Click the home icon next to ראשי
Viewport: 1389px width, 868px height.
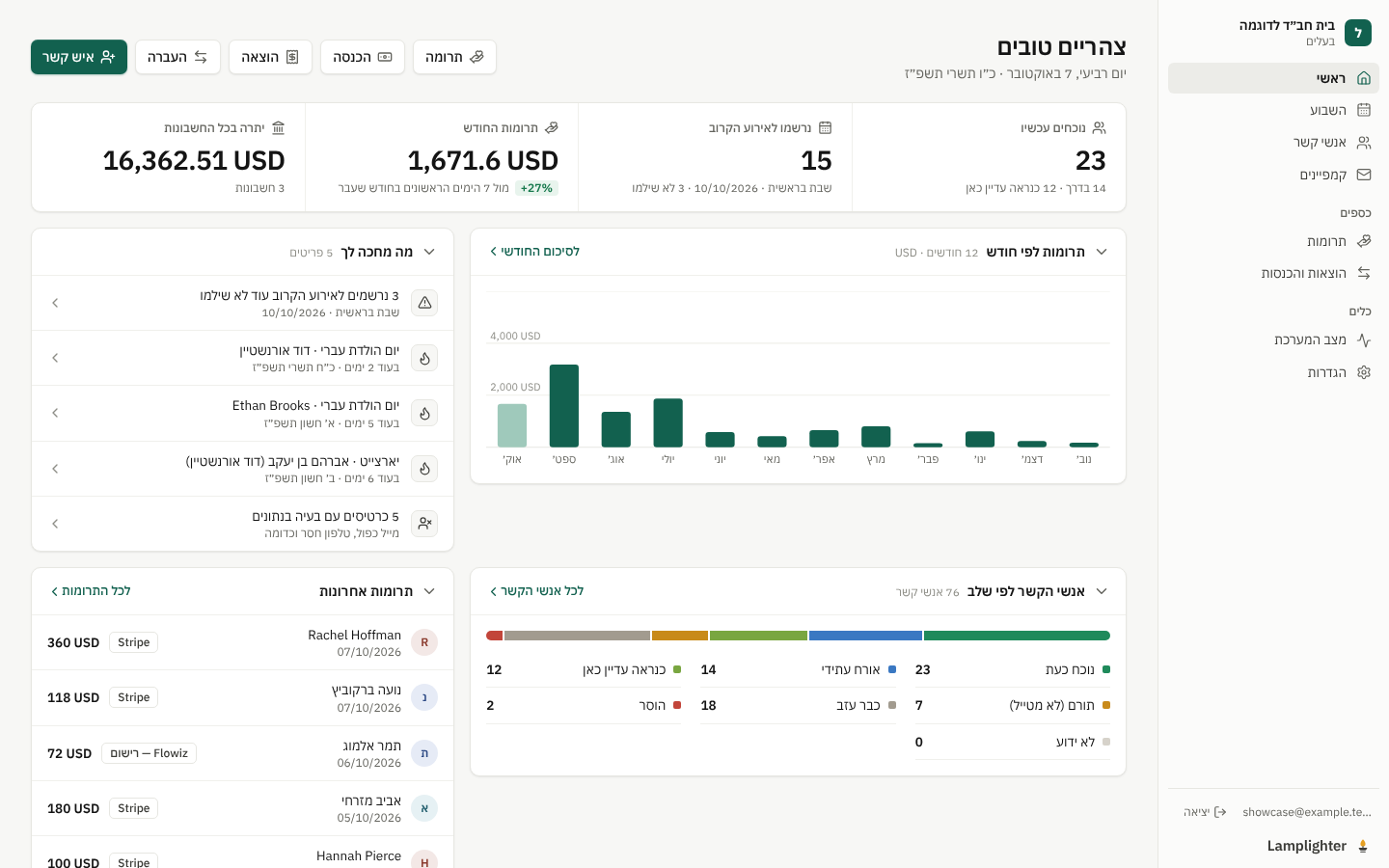point(1363,78)
